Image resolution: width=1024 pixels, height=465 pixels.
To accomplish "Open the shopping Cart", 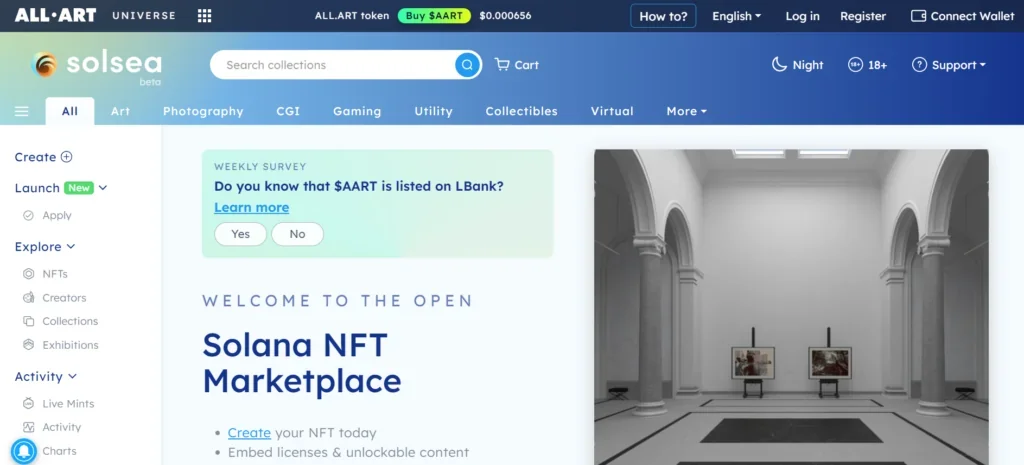I will point(517,65).
